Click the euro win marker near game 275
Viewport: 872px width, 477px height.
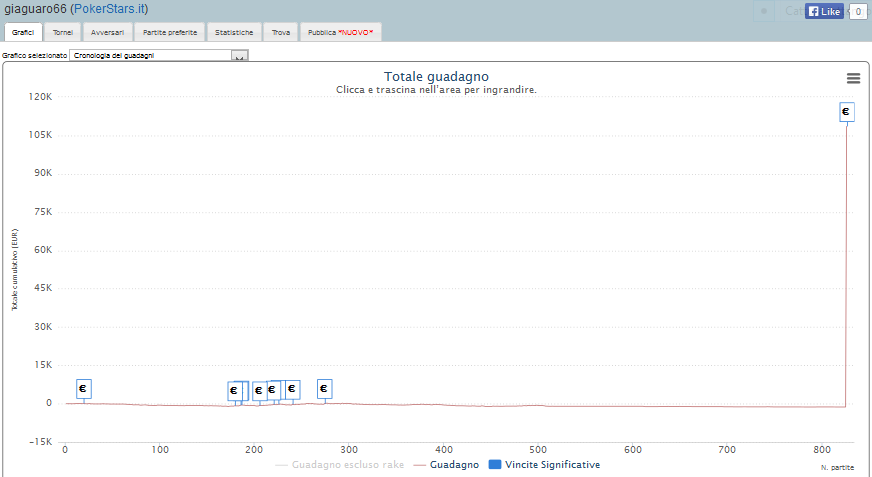(x=324, y=389)
